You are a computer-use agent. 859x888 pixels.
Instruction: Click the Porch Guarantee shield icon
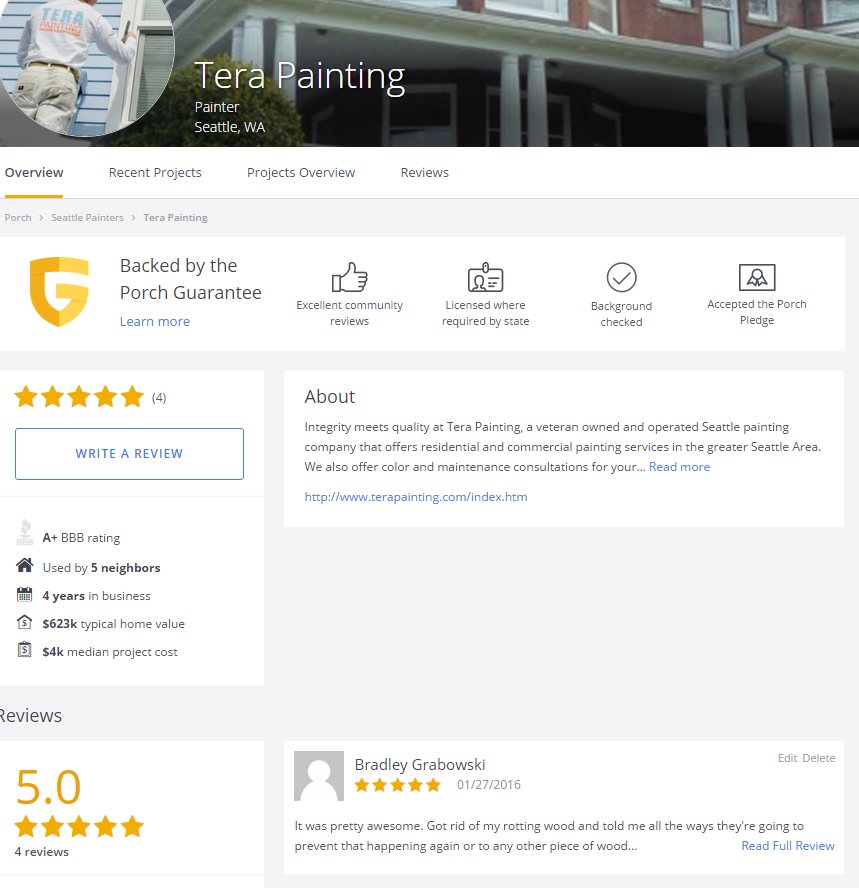tap(59, 292)
